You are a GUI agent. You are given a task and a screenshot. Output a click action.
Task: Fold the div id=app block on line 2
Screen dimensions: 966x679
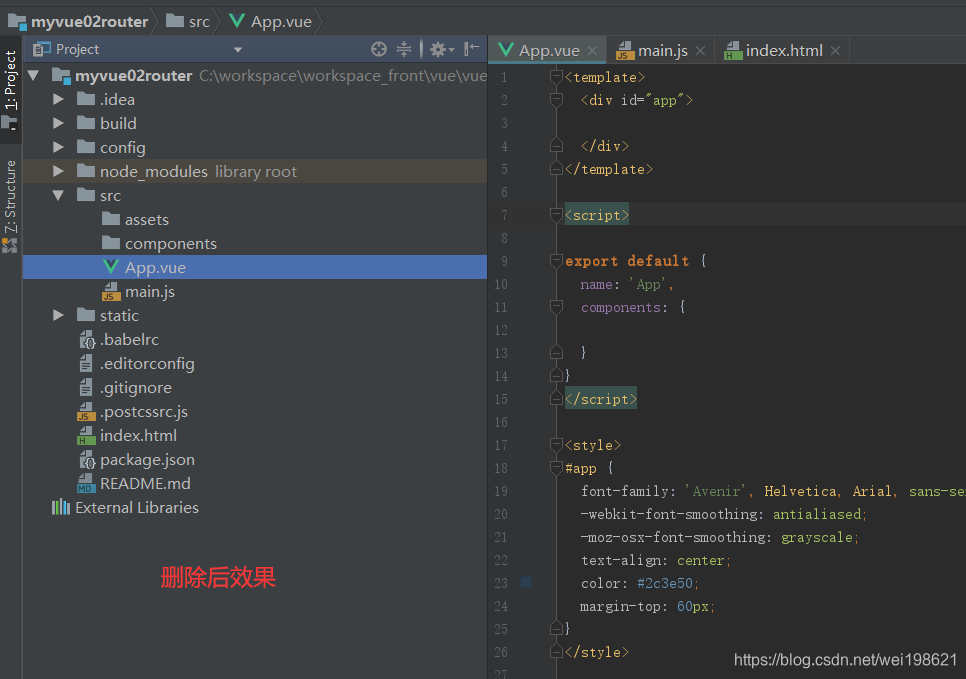(x=556, y=100)
